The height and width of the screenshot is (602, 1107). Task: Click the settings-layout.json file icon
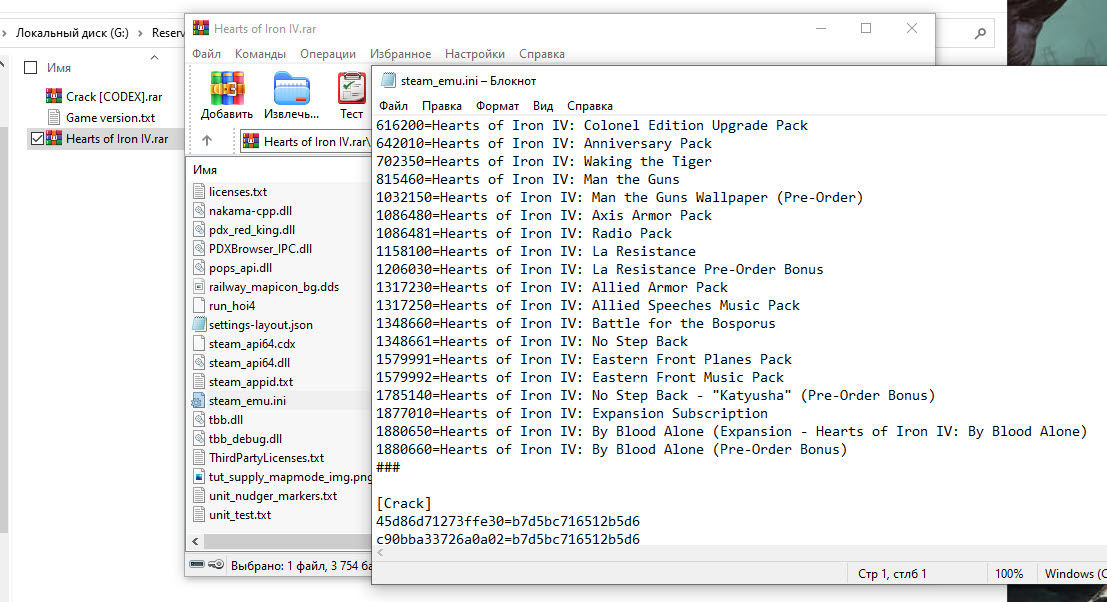(x=199, y=325)
